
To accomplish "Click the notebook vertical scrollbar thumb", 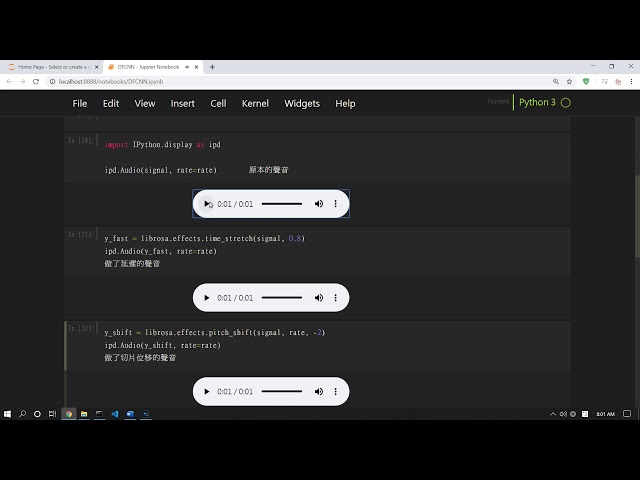I will tap(637, 216).
